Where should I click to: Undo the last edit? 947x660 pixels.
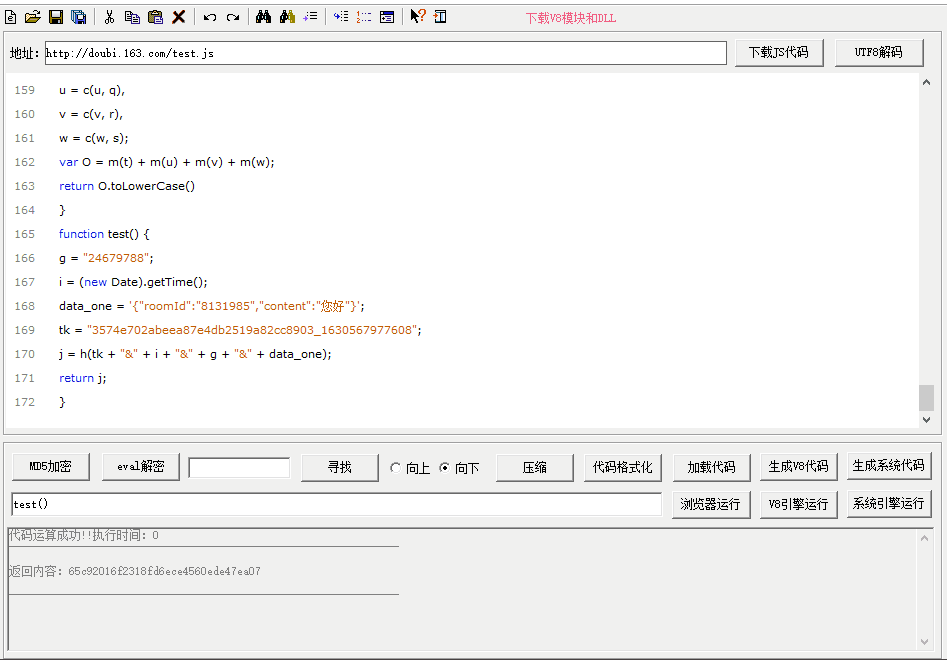(x=210, y=17)
